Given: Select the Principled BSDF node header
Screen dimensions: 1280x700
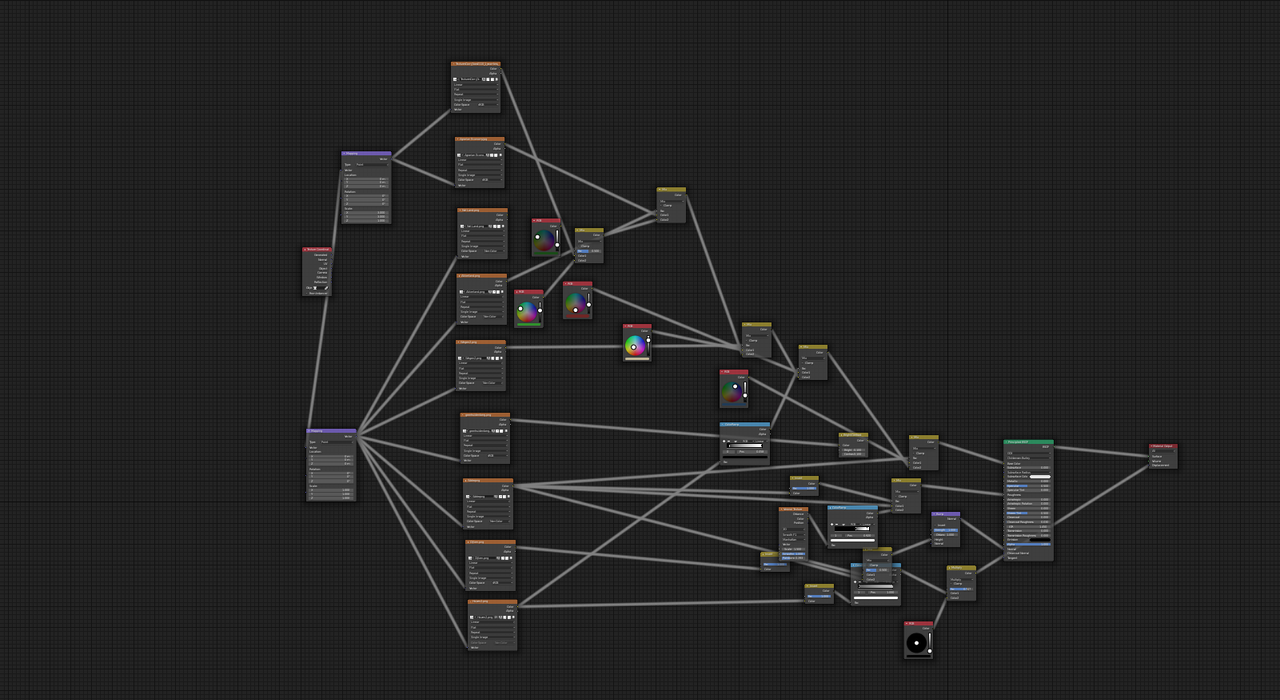Looking at the screenshot, I should pos(1029,442).
